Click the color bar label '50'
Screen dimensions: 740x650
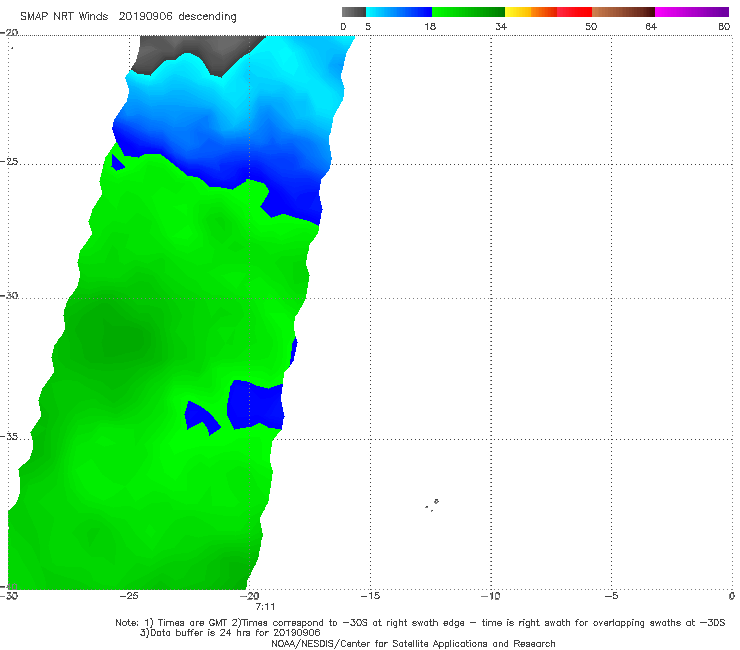tap(591, 26)
